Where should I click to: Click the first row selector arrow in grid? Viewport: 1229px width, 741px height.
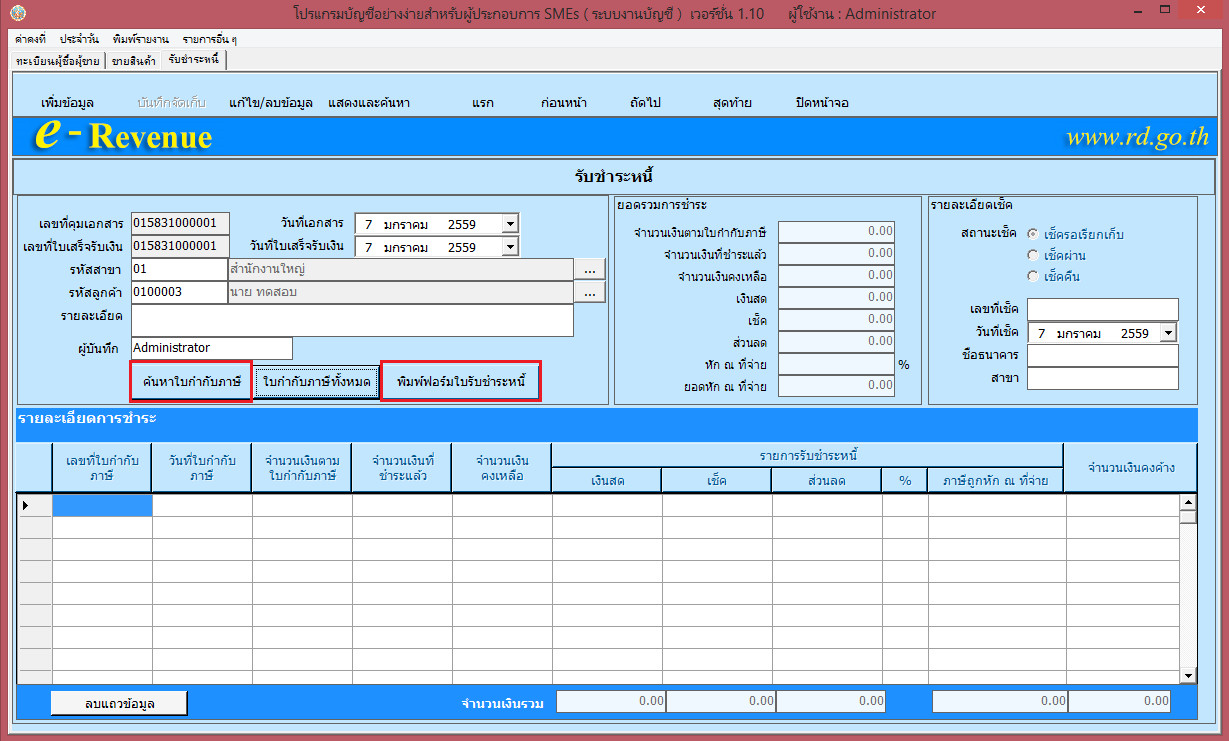click(x=26, y=505)
